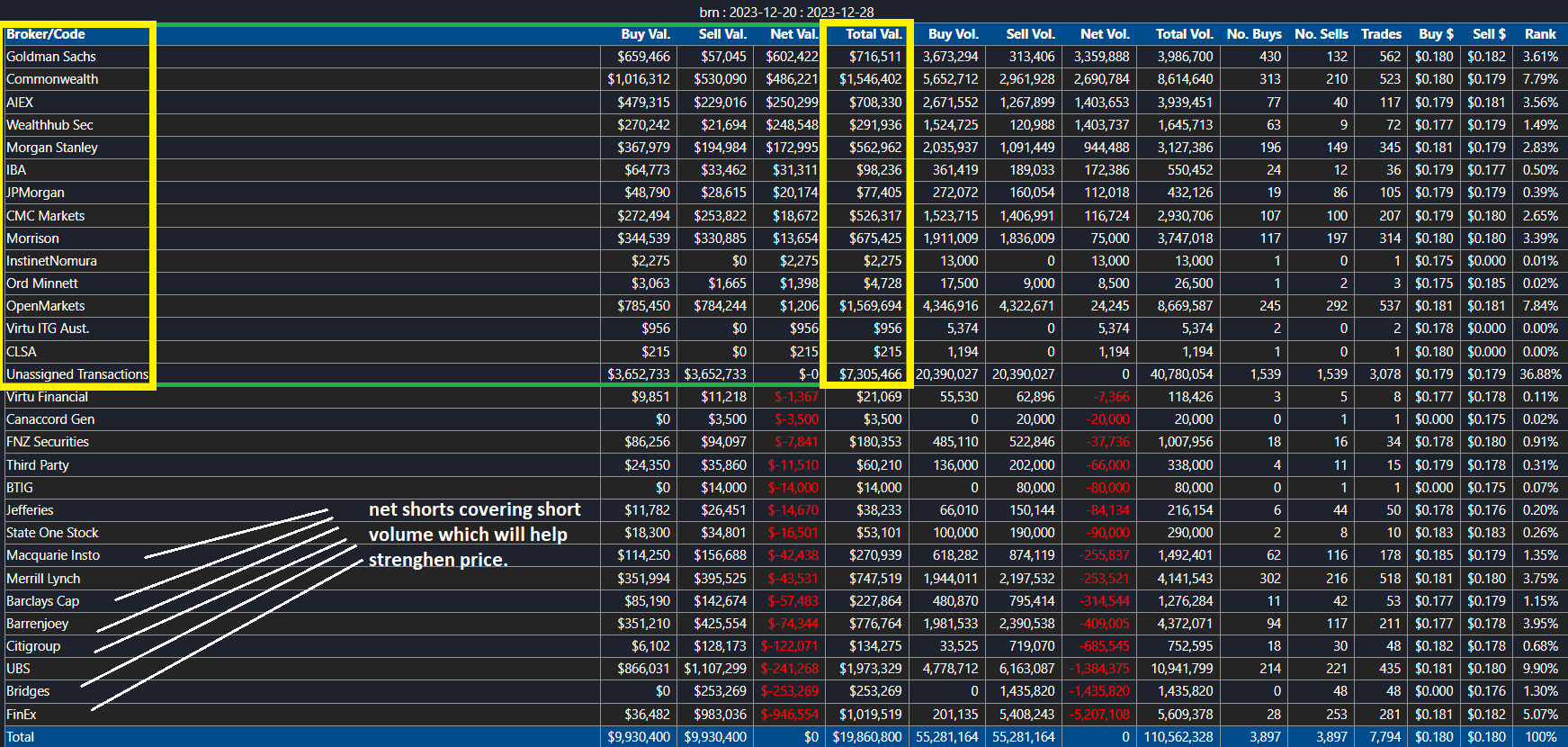Click Bridges net volume -1,435,820

tap(1098, 691)
